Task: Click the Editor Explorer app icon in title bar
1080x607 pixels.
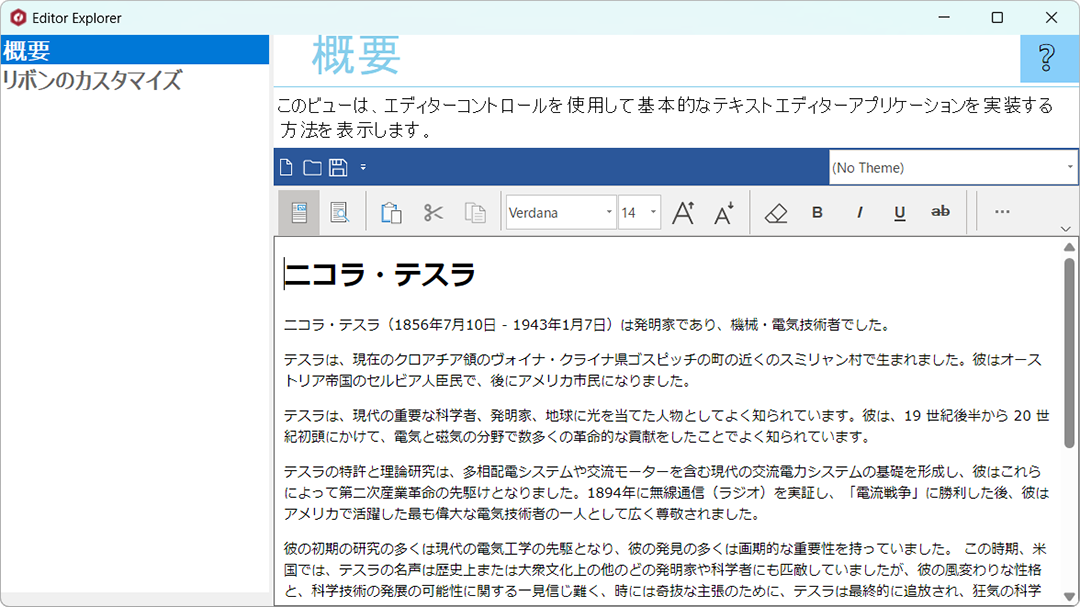Action: [19, 18]
